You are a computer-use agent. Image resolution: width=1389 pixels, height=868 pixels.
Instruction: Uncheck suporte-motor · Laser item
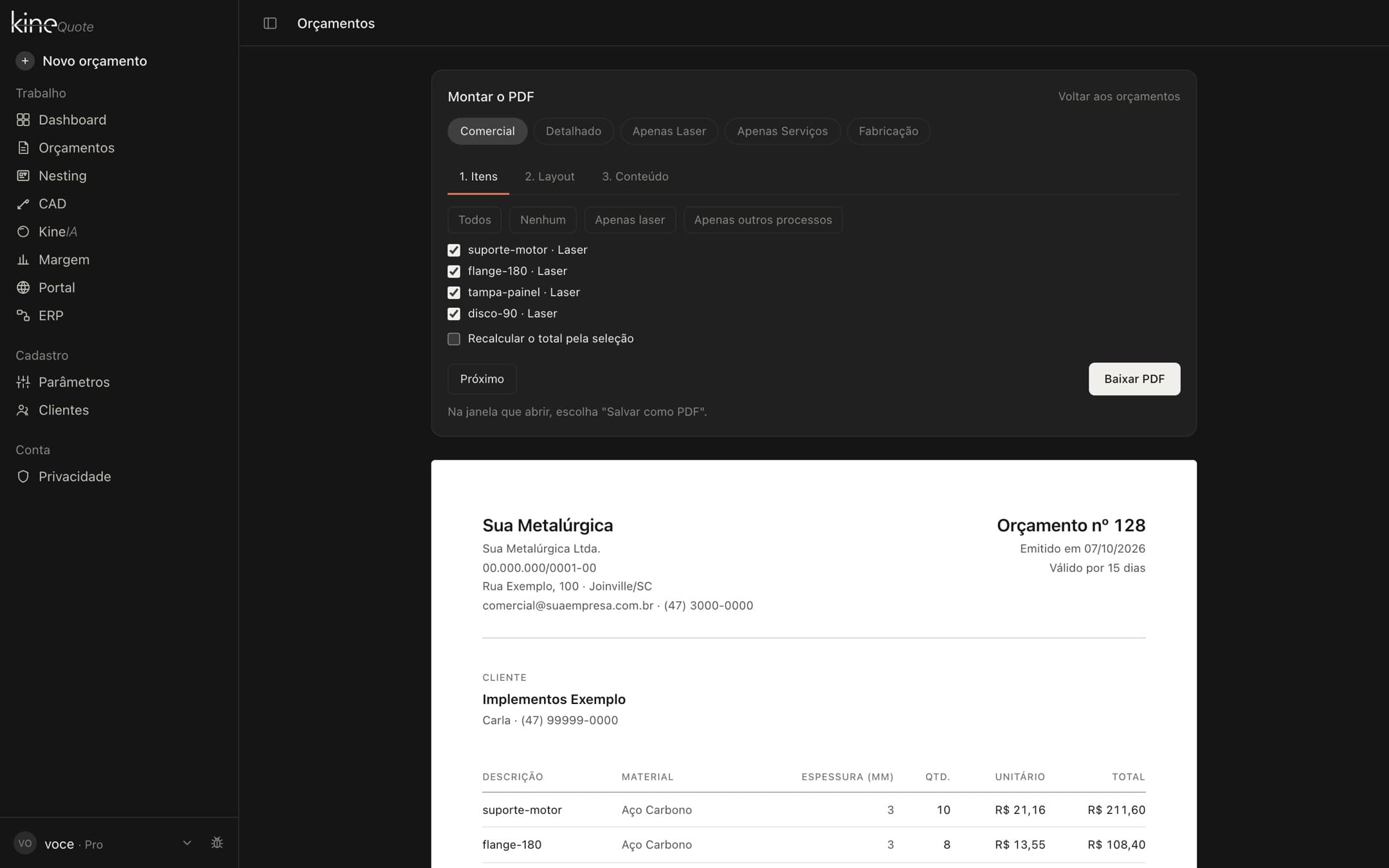[454, 250]
